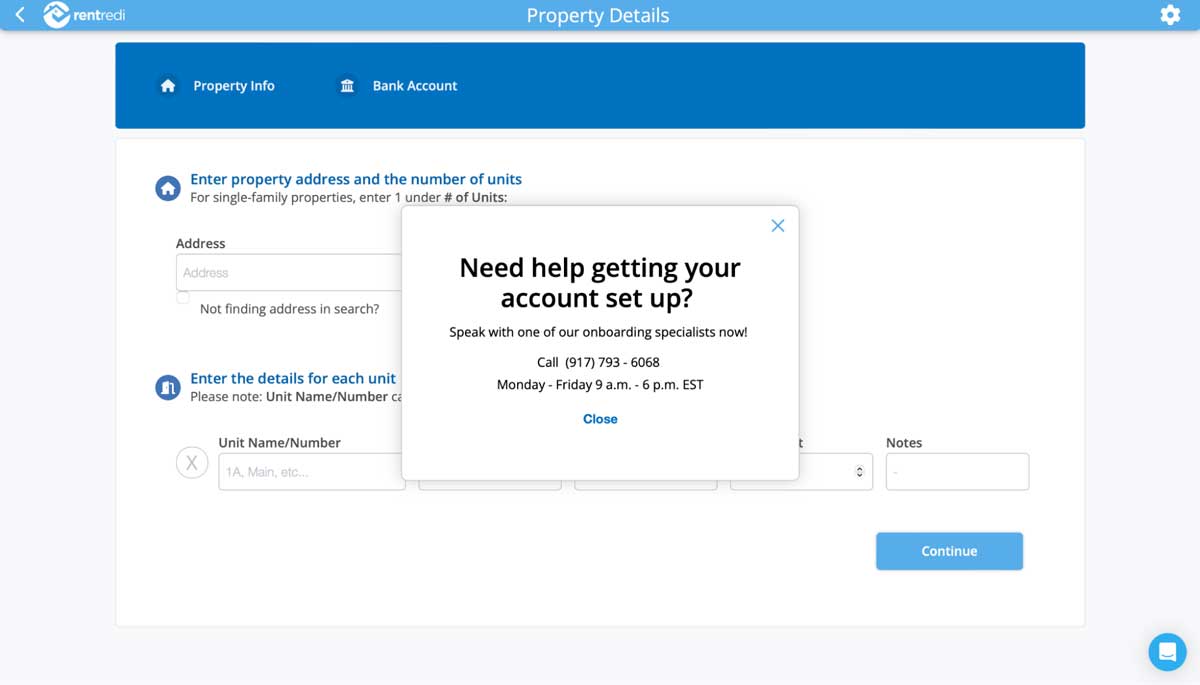Click the home icon beside property address section
This screenshot has height=685, width=1200.
(167, 187)
